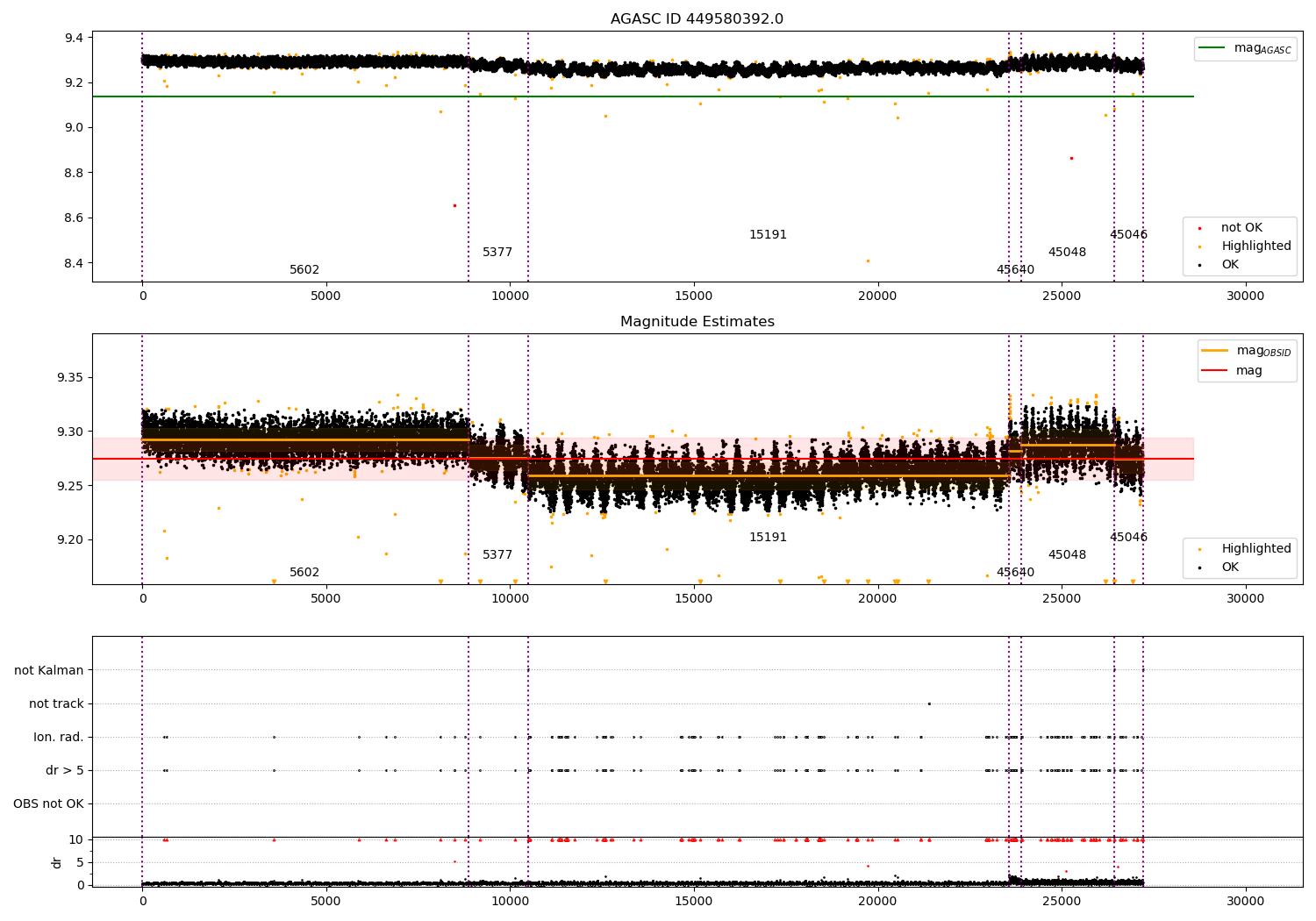Click the 'not Kalman' axis label
The image size is (1316, 921).
point(49,671)
